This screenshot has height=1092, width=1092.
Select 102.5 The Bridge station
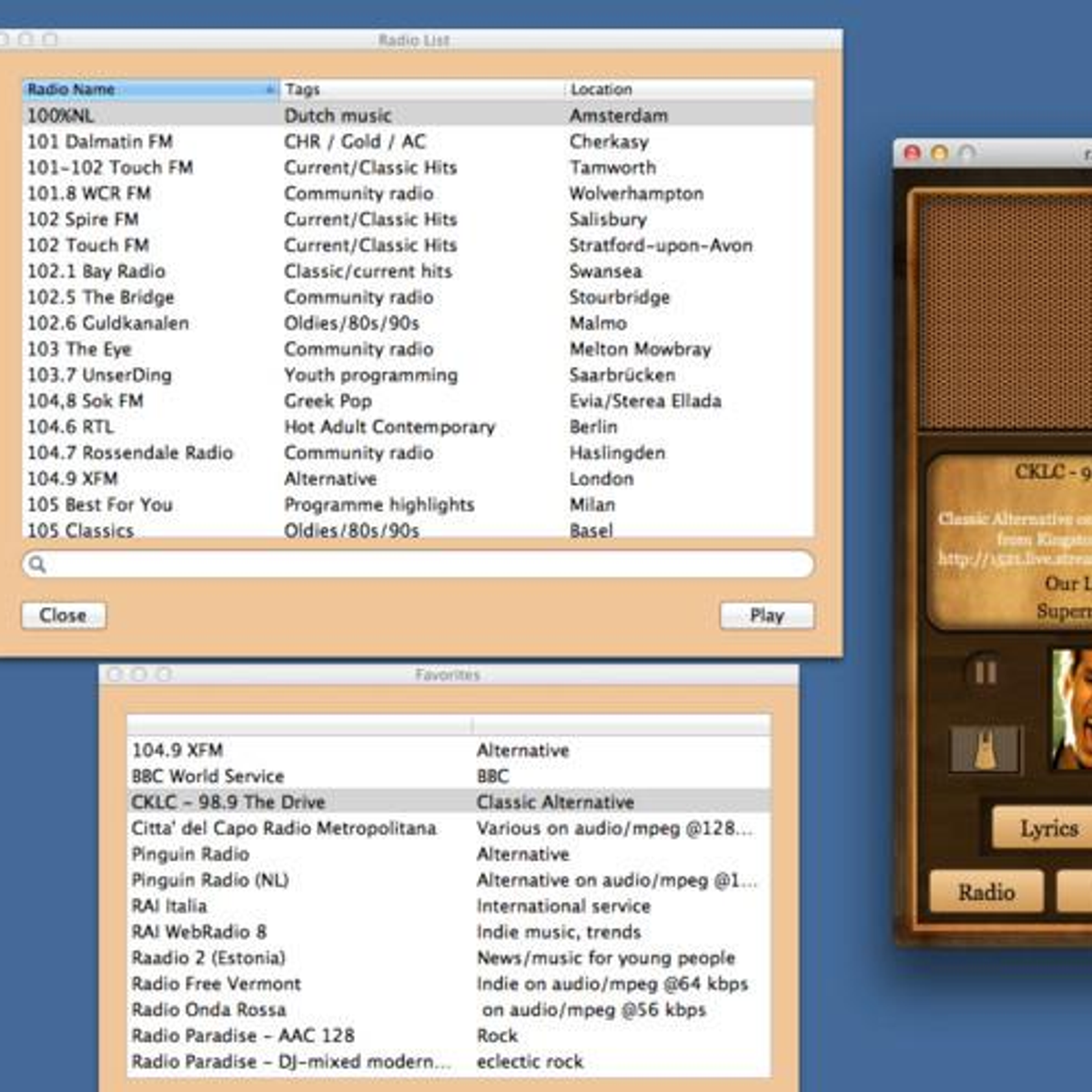[418, 297]
